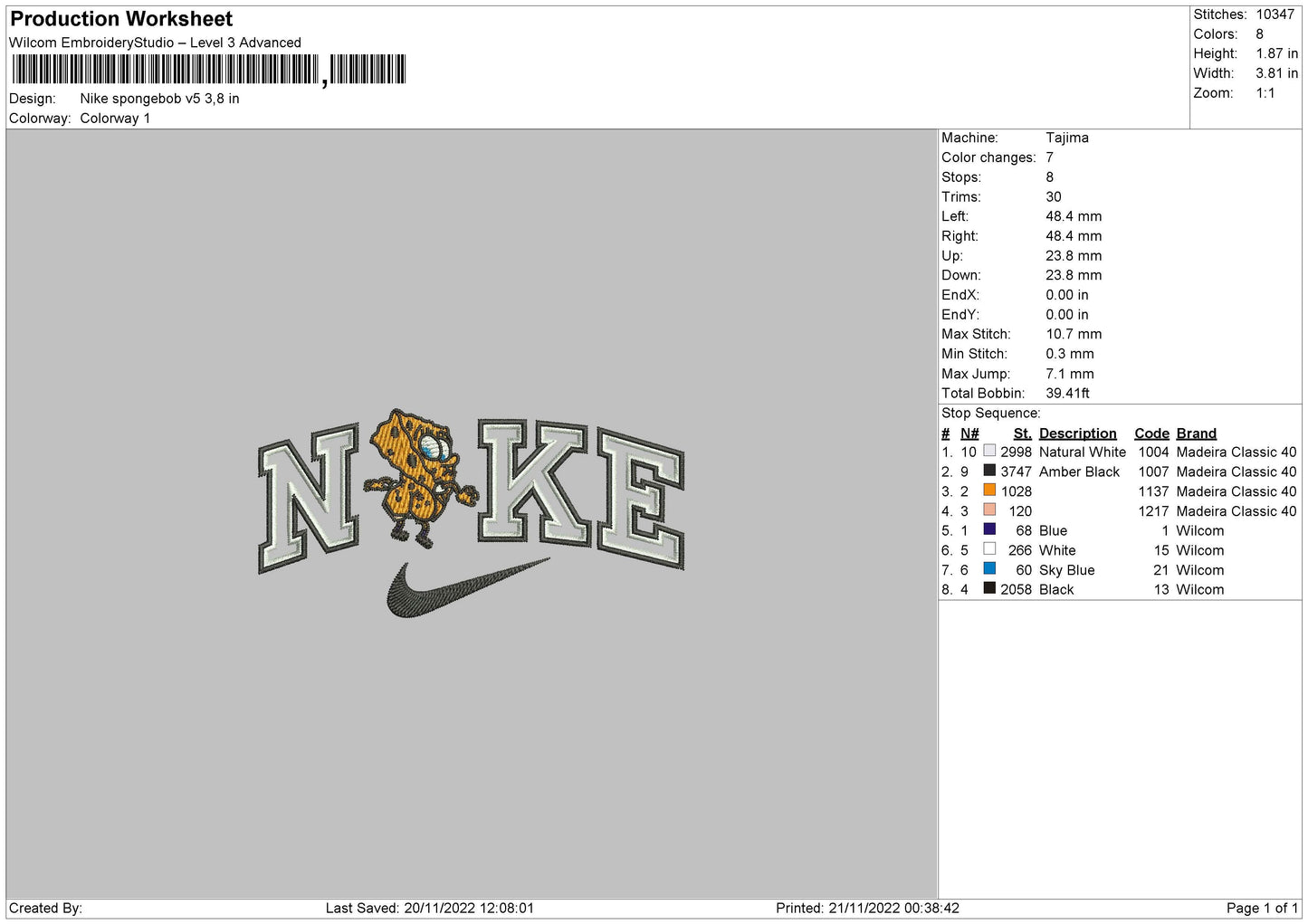
Task: Click stitch count 3747 in stop sequence
Action: [x=1016, y=472]
